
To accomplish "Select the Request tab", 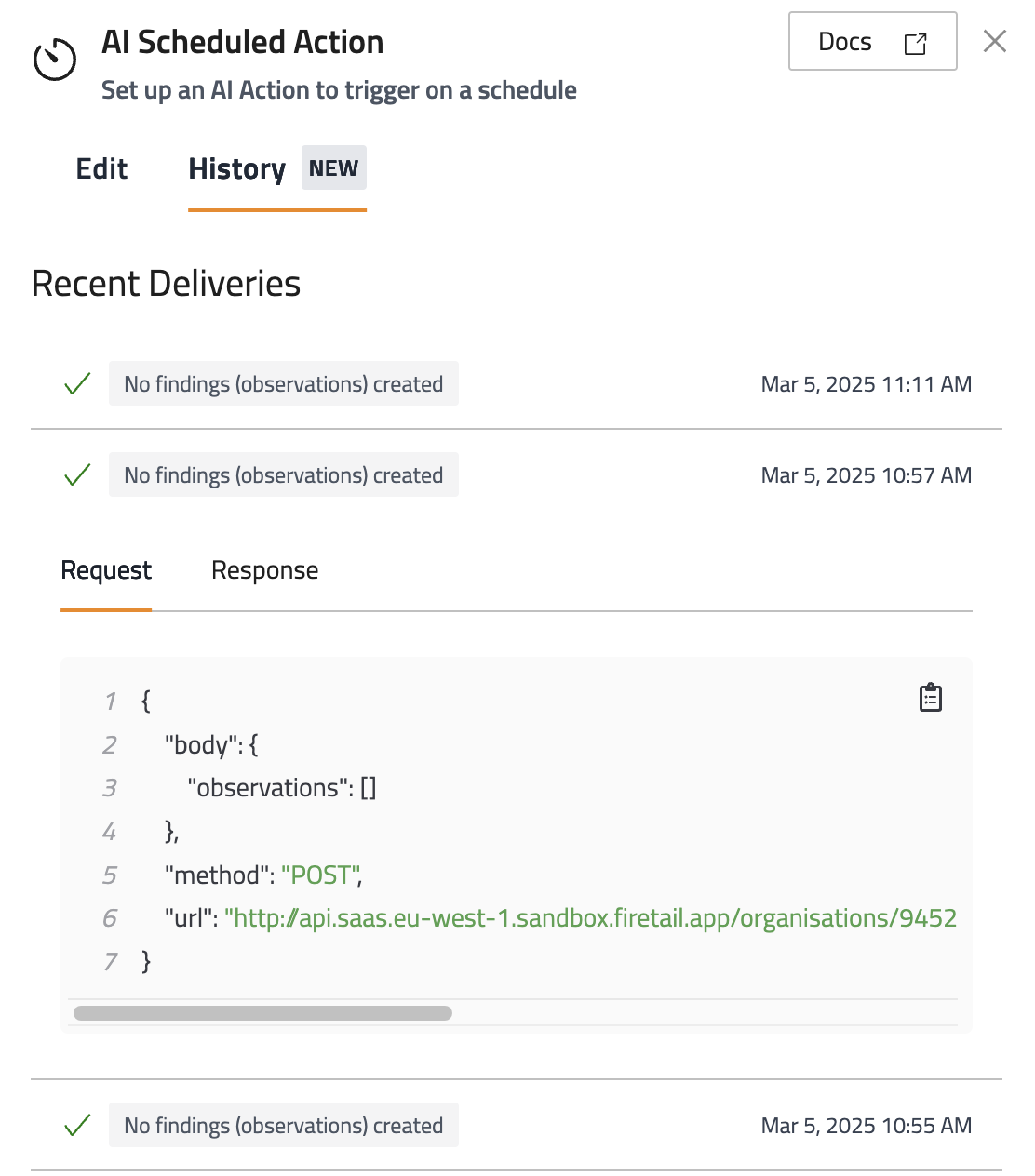I will [106, 570].
